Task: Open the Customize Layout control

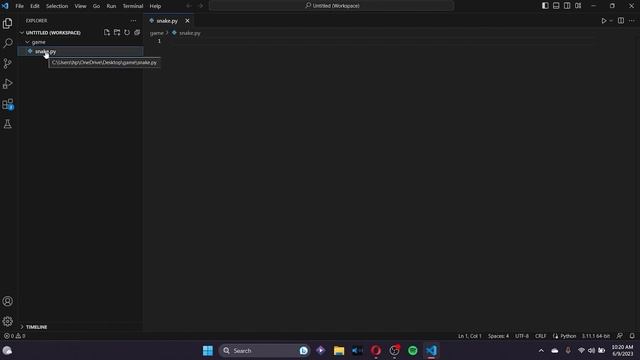Action: [x=578, y=6]
